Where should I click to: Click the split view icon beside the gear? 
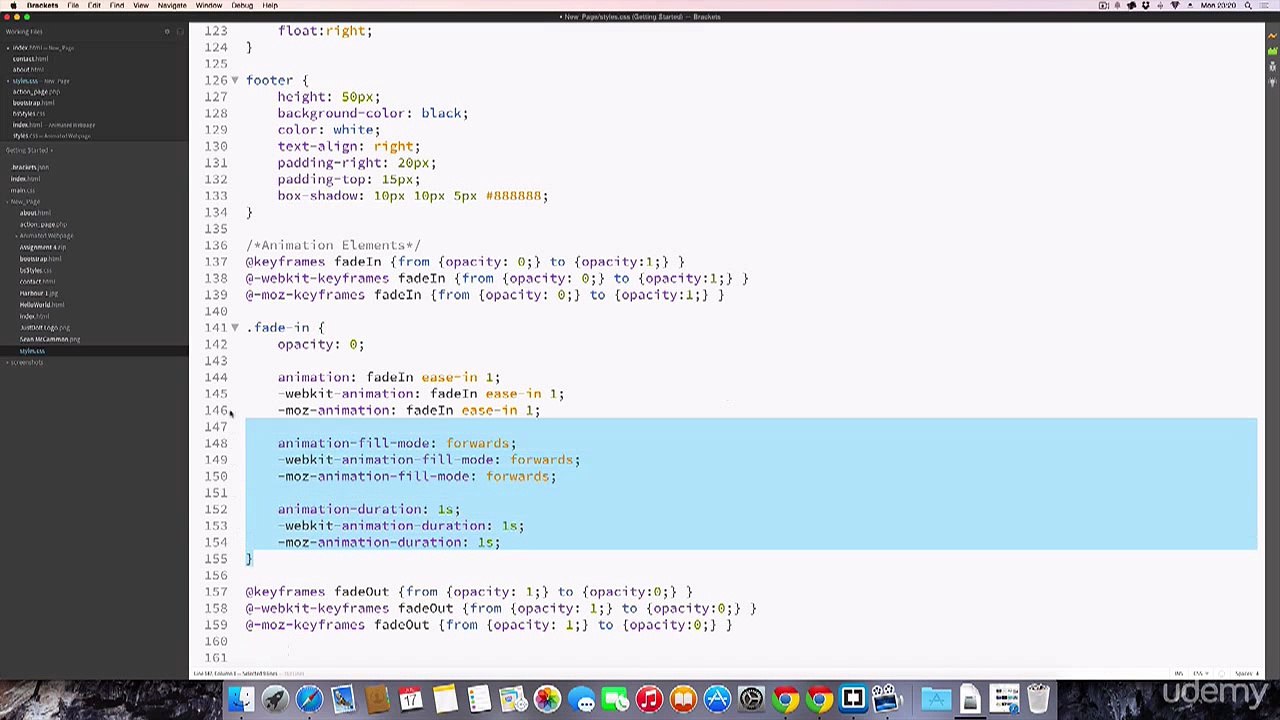179,31
